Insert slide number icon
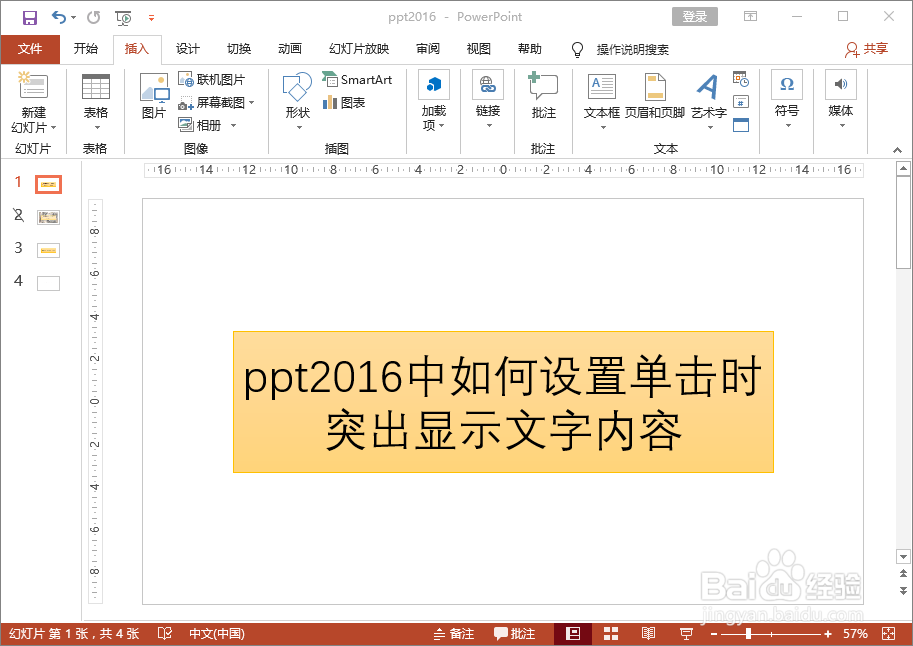913x646 pixels. (741, 102)
